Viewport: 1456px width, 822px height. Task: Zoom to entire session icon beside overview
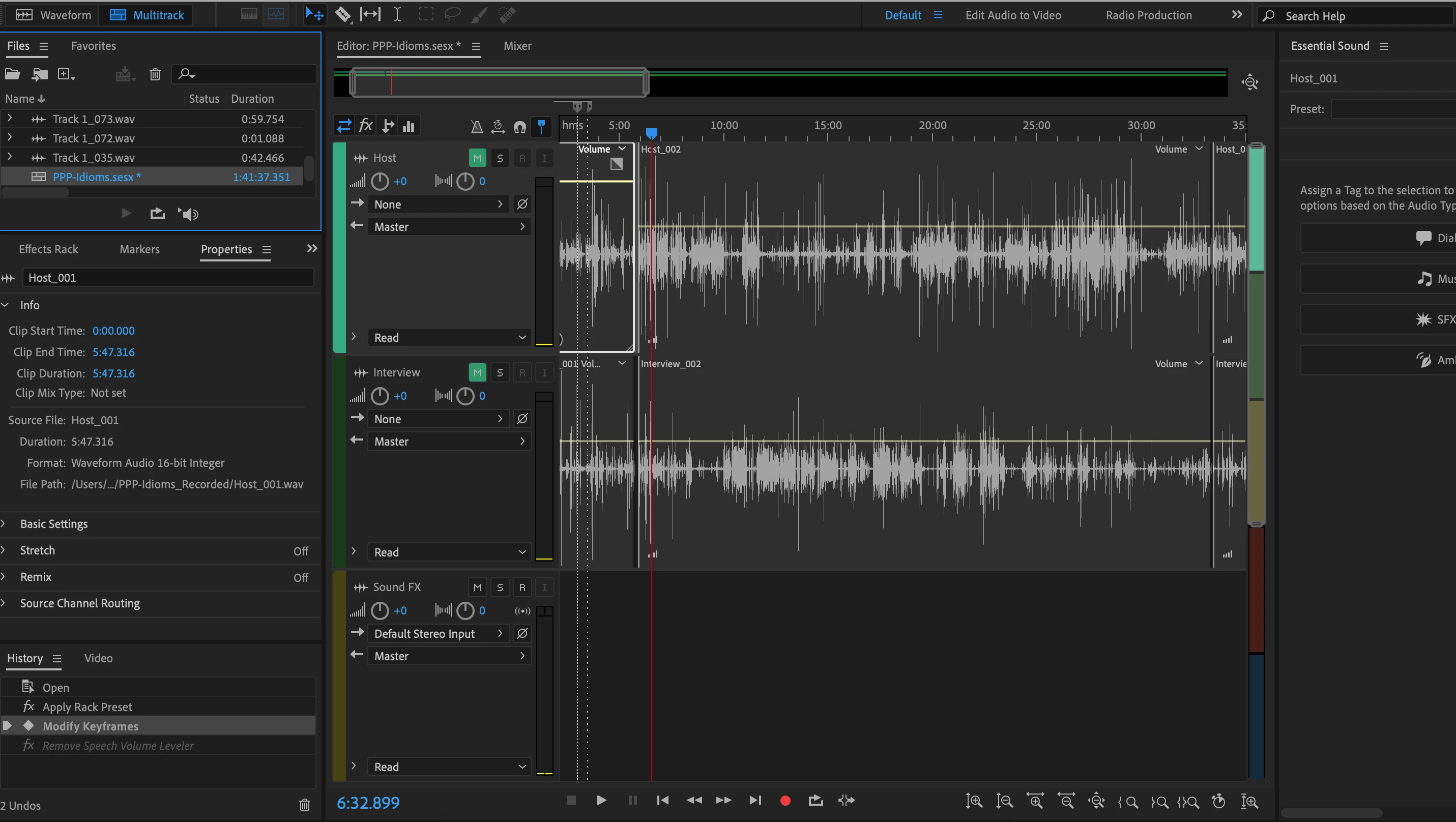pyautogui.click(x=1249, y=82)
